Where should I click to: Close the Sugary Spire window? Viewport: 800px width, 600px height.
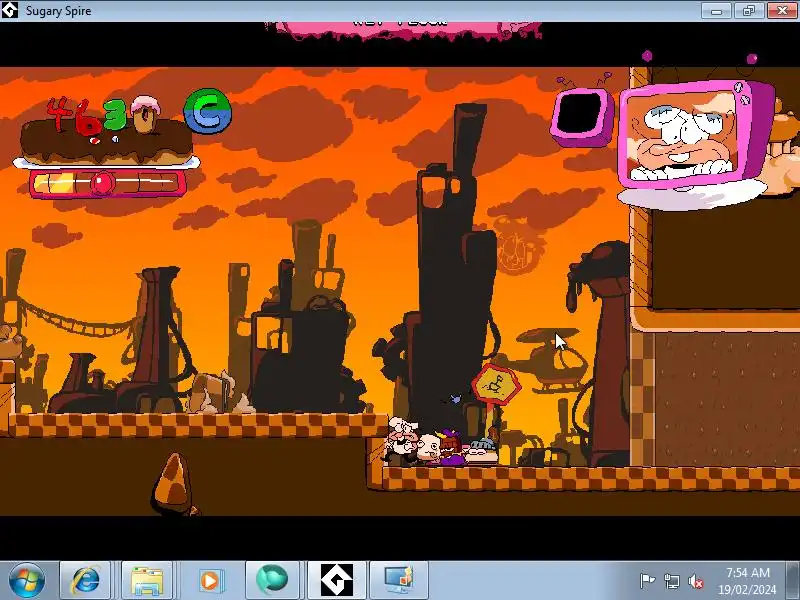[781, 11]
